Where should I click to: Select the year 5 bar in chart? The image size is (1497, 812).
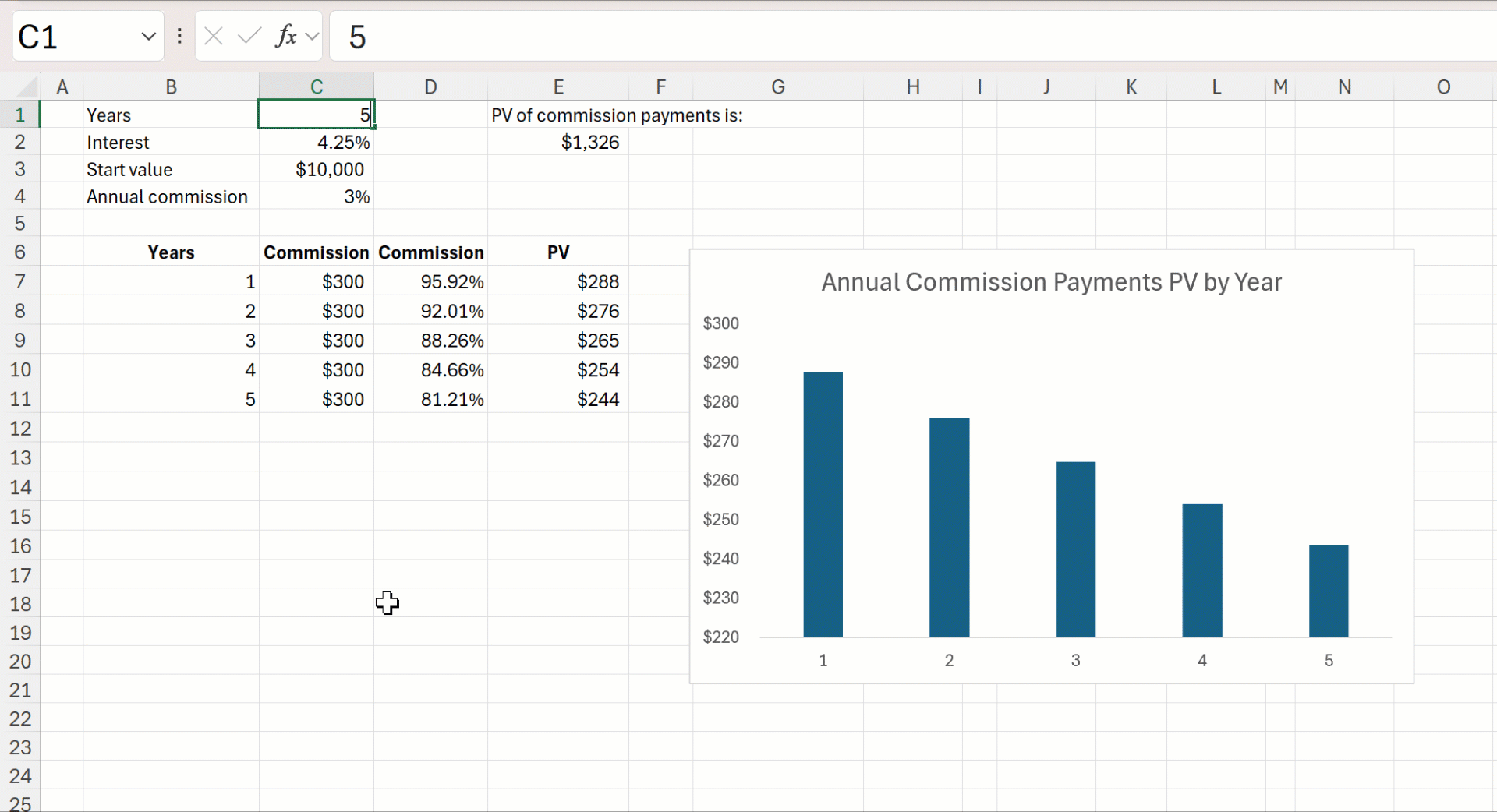tap(1328, 591)
